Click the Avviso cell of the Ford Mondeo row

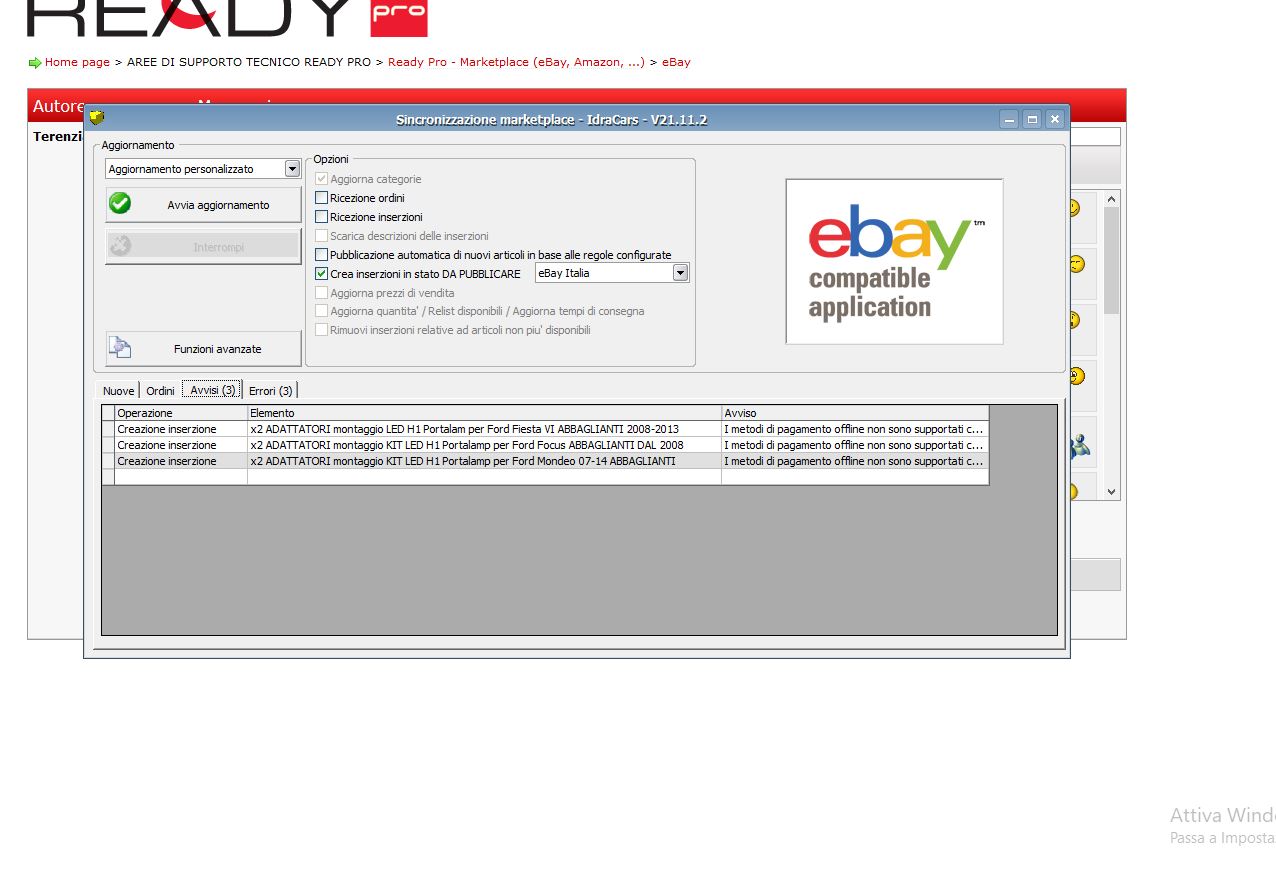pyautogui.click(x=855, y=461)
